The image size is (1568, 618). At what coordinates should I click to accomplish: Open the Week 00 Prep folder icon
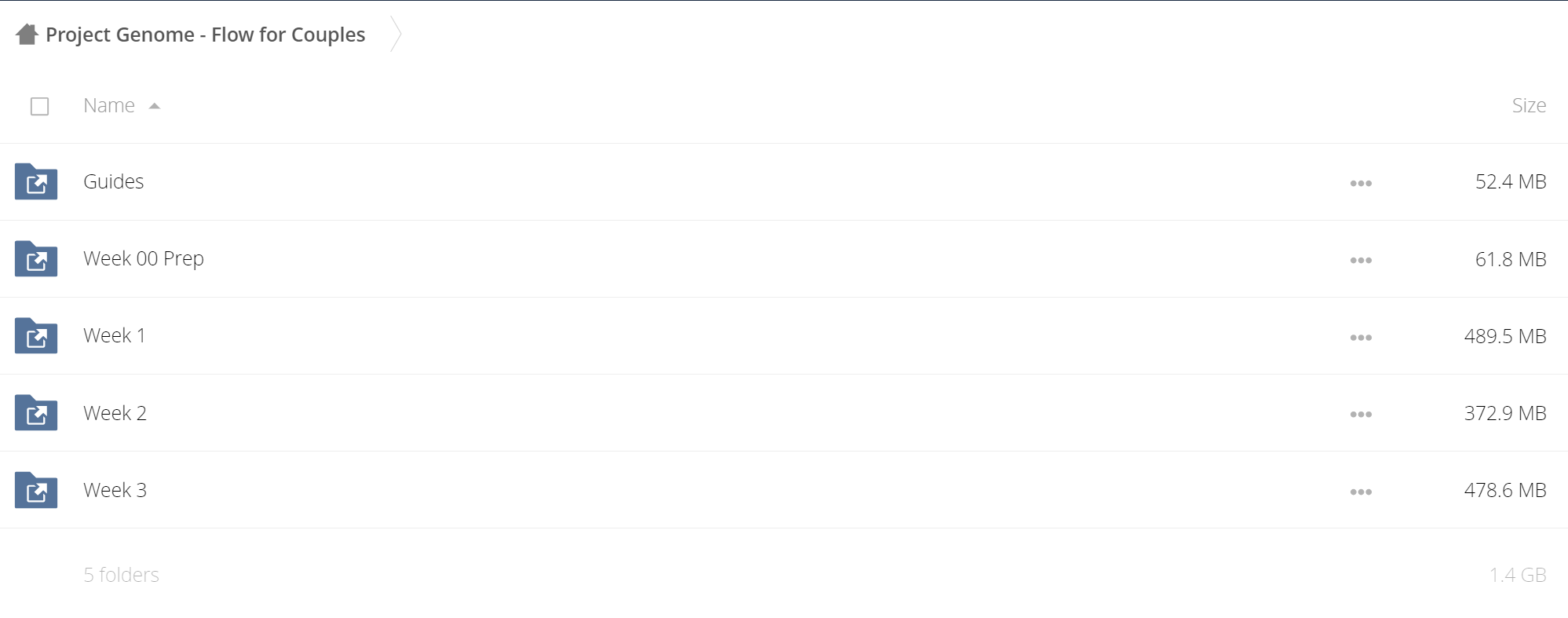pyautogui.click(x=36, y=258)
